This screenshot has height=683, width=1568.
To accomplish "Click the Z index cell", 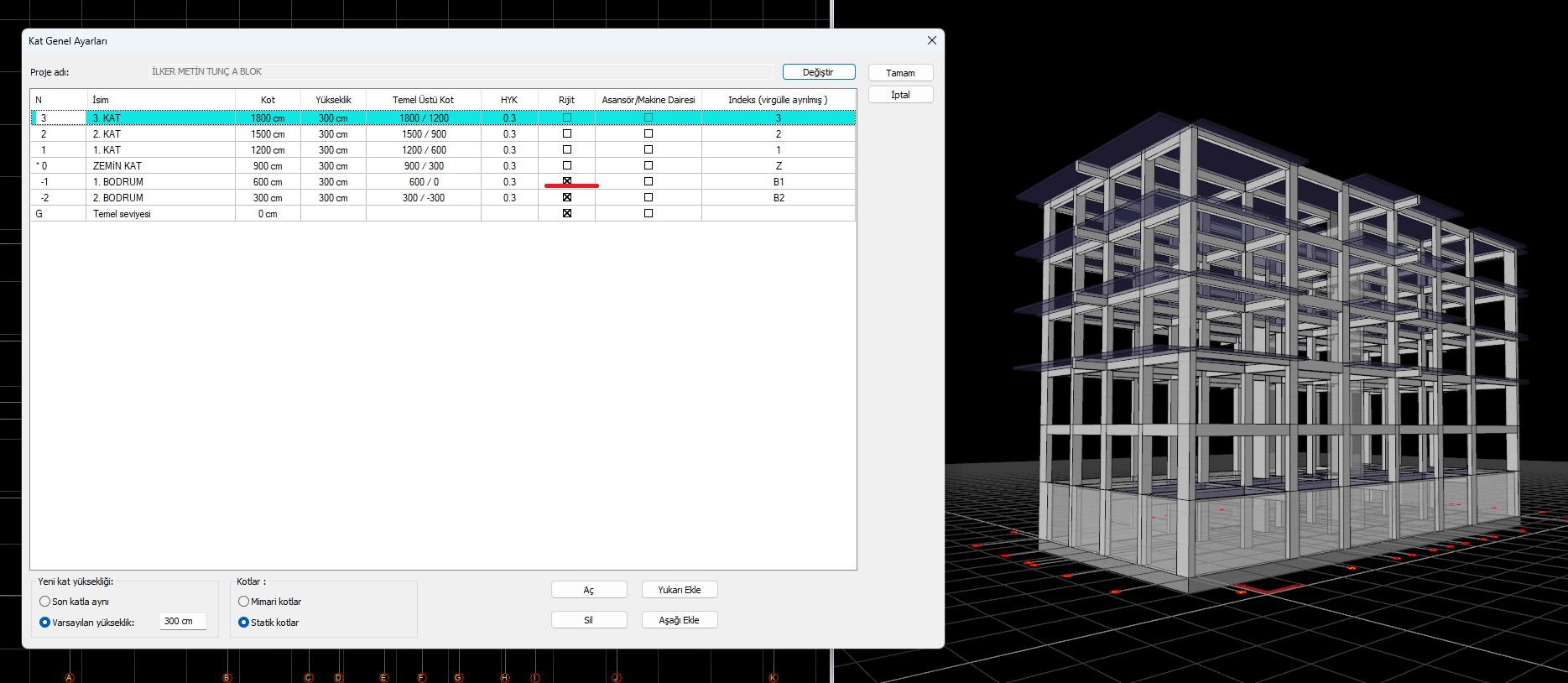I will coord(779,166).
